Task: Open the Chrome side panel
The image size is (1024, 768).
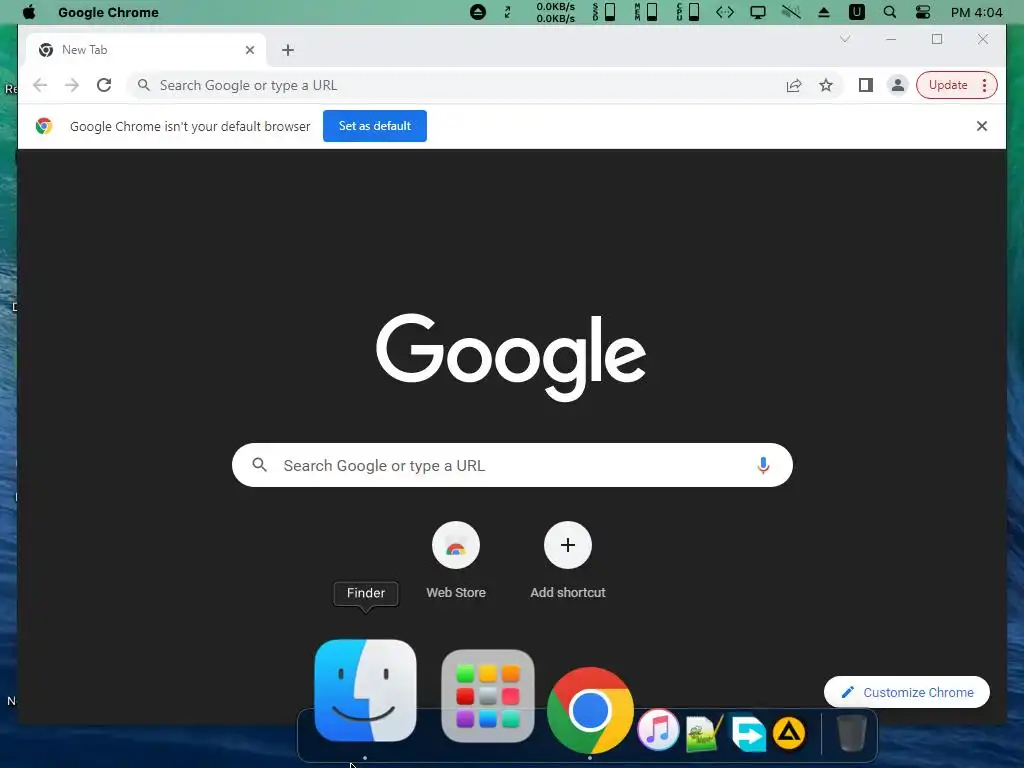Action: 866,85
